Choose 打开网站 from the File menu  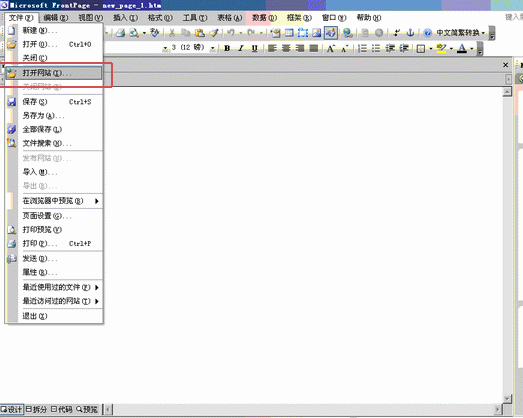click(54, 73)
